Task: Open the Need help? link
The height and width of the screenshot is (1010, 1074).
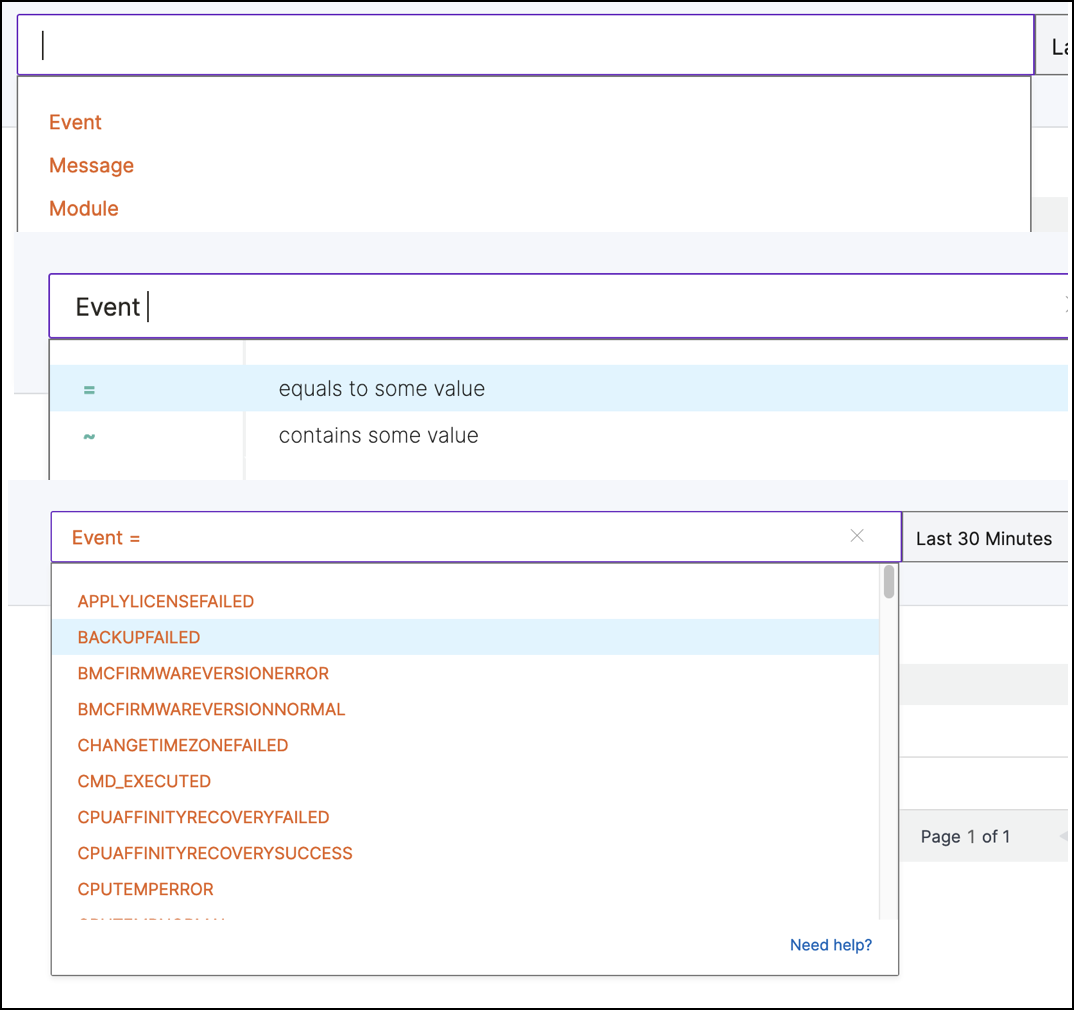Action: point(831,945)
